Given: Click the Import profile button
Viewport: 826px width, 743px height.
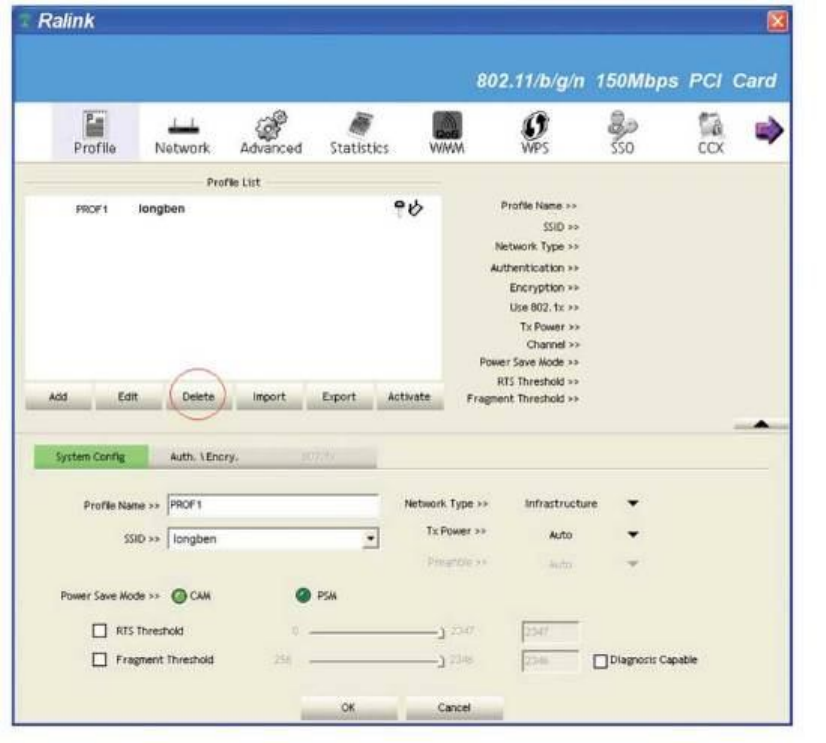Looking at the screenshot, I should pyautogui.click(x=269, y=397).
